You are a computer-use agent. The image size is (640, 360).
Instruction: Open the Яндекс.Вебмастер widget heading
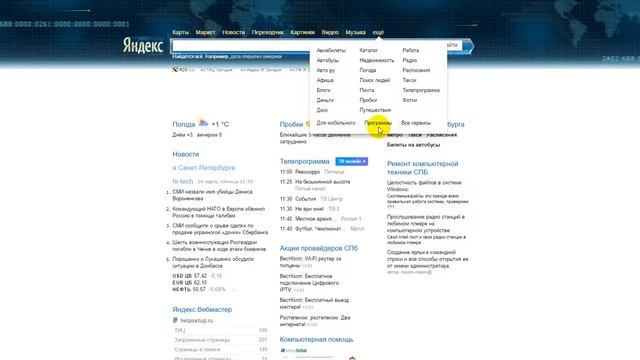(202, 309)
